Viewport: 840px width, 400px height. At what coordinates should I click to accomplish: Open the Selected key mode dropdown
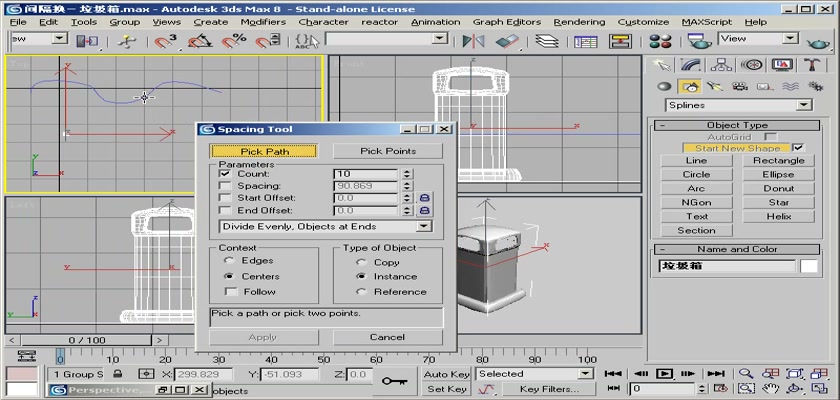point(535,374)
